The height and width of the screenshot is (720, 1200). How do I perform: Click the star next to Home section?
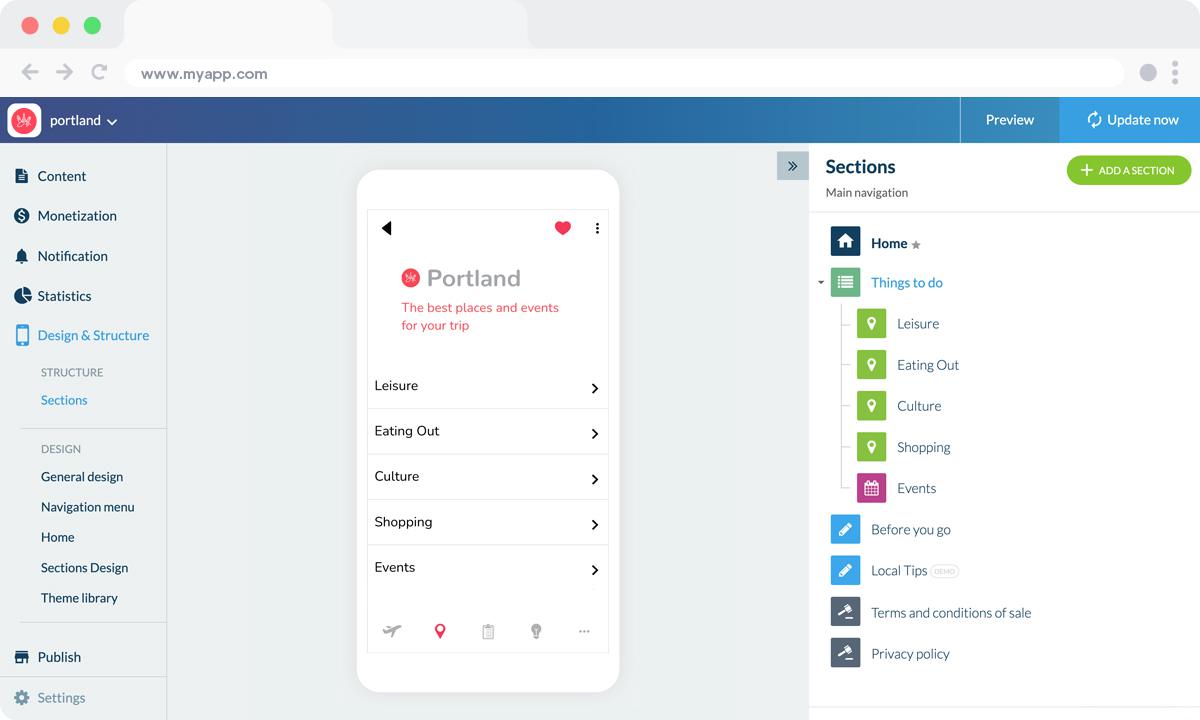pos(916,244)
